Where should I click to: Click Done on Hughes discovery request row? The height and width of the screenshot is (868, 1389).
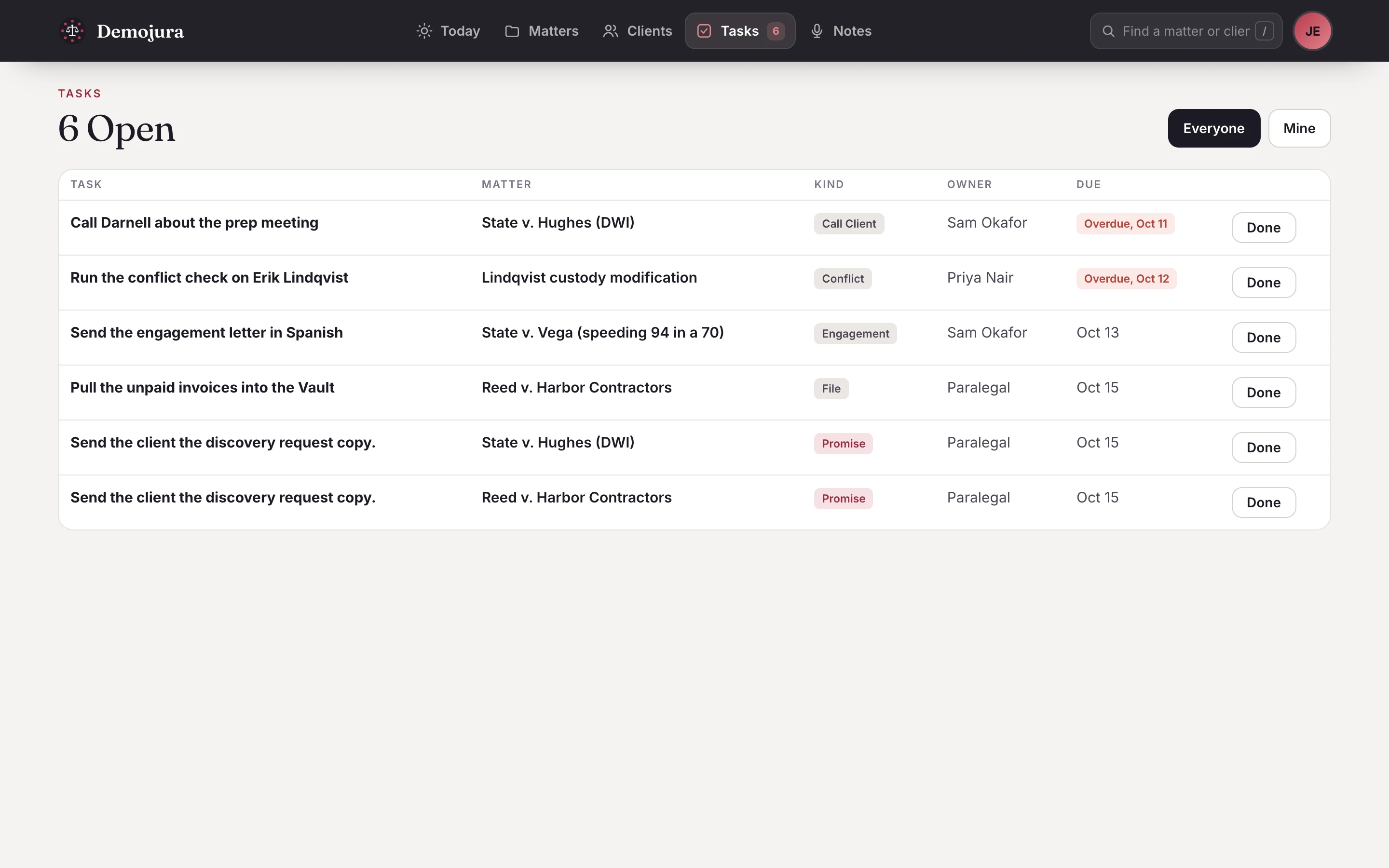[x=1263, y=447]
